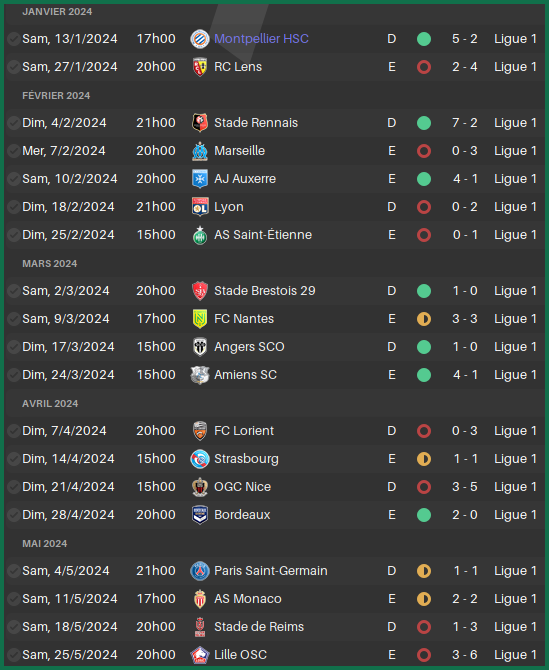The height and width of the screenshot is (670, 549).
Task: Select the Marseille club badge
Action: (200, 151)
